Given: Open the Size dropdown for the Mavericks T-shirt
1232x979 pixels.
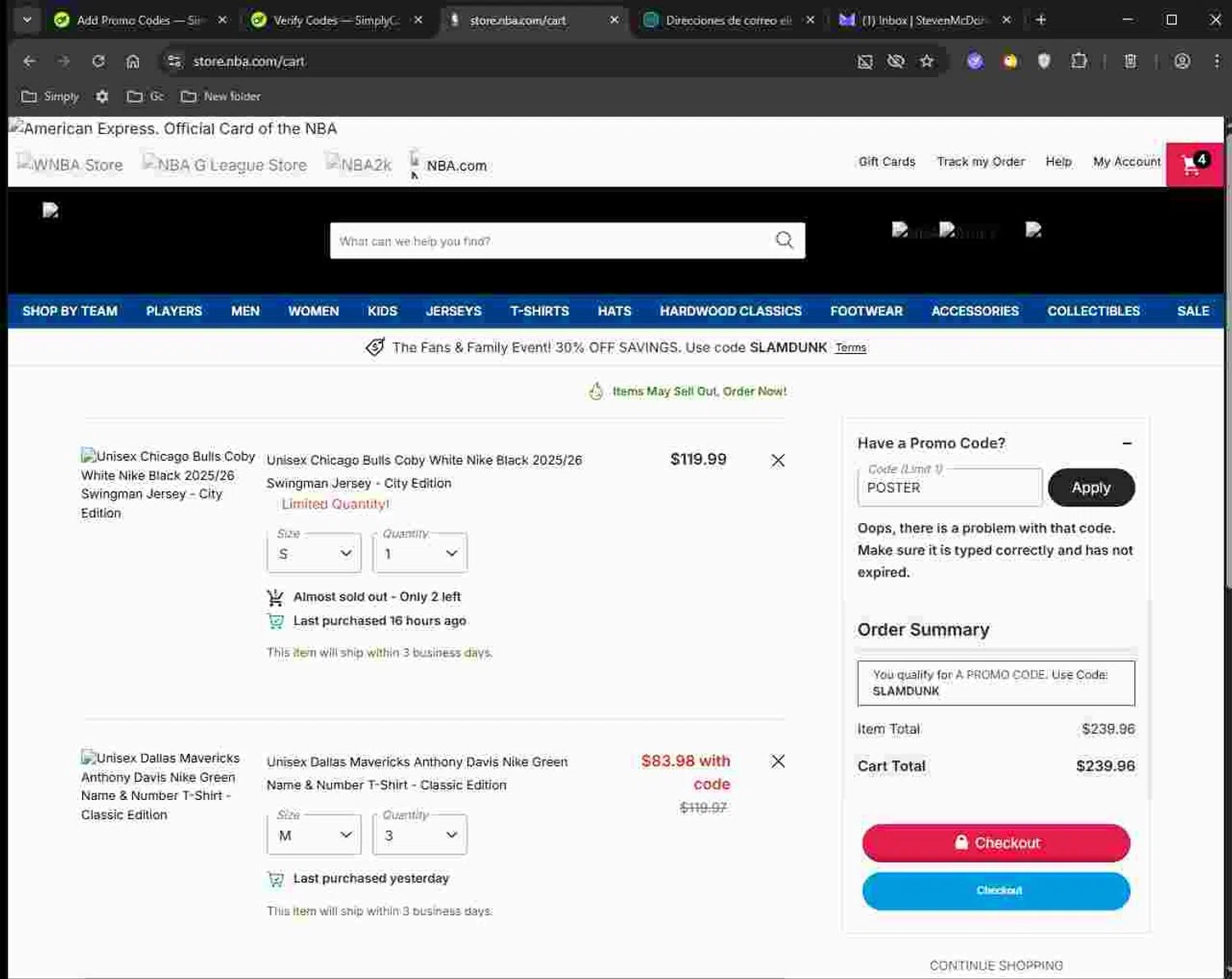Looking at the screenshot, I should pos(314,834).
